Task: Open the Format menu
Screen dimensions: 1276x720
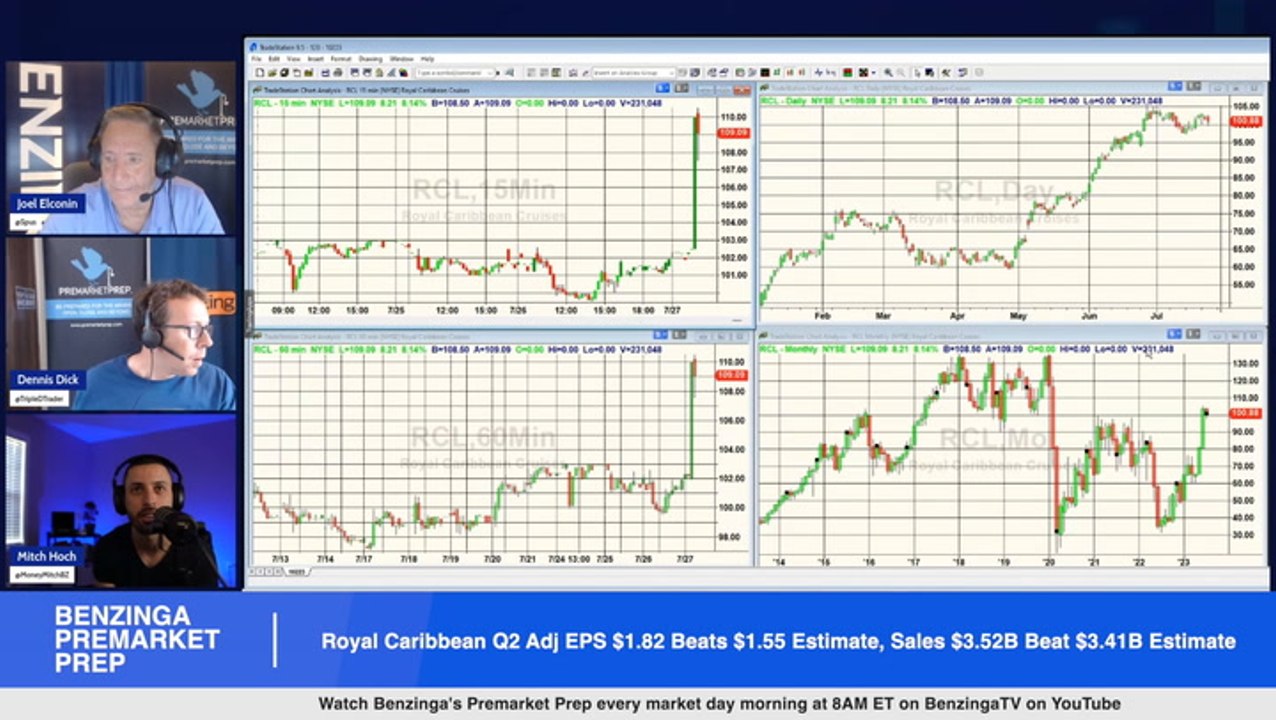Action: [x=341, y=59]
